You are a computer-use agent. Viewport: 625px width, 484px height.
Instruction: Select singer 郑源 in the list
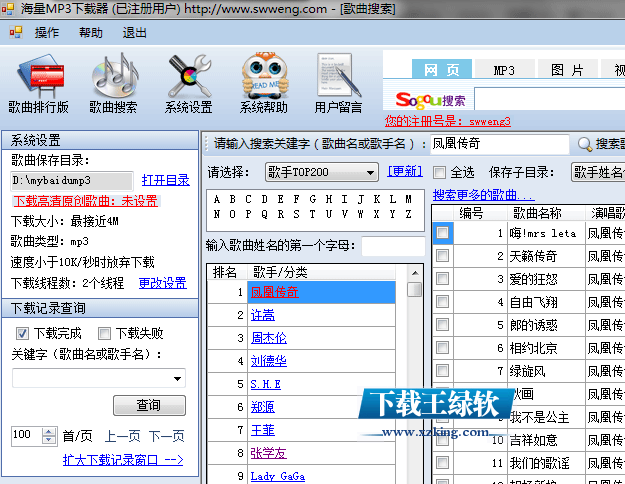tap(263, 407)
